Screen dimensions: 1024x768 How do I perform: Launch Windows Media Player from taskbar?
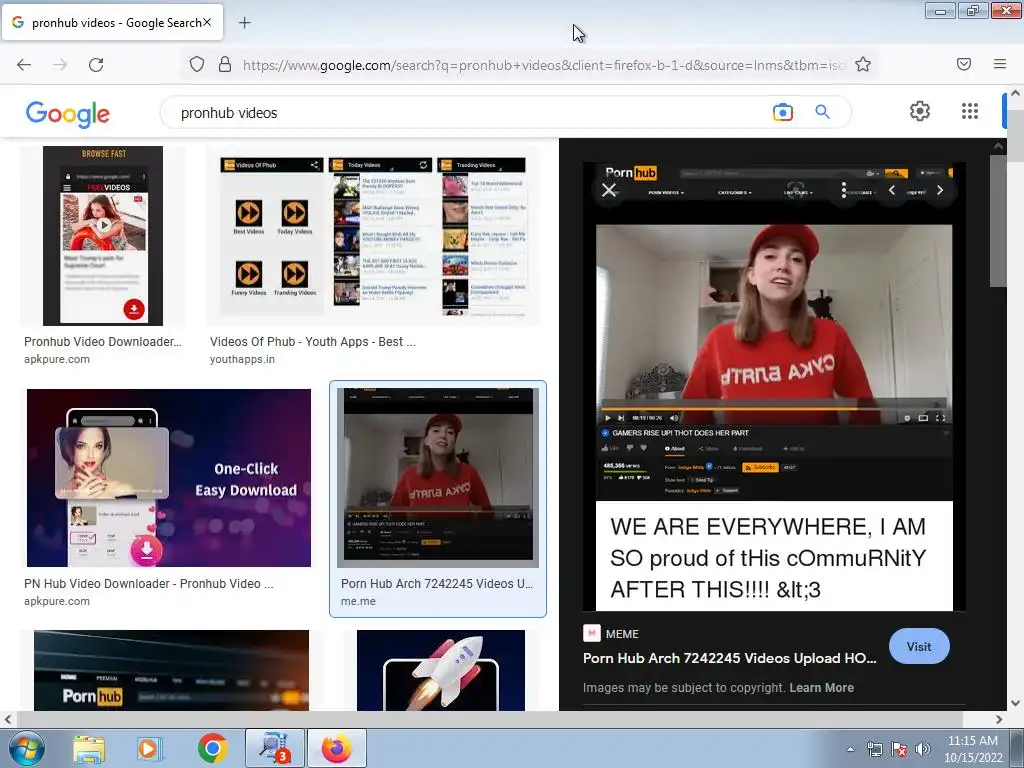[149, 748]
